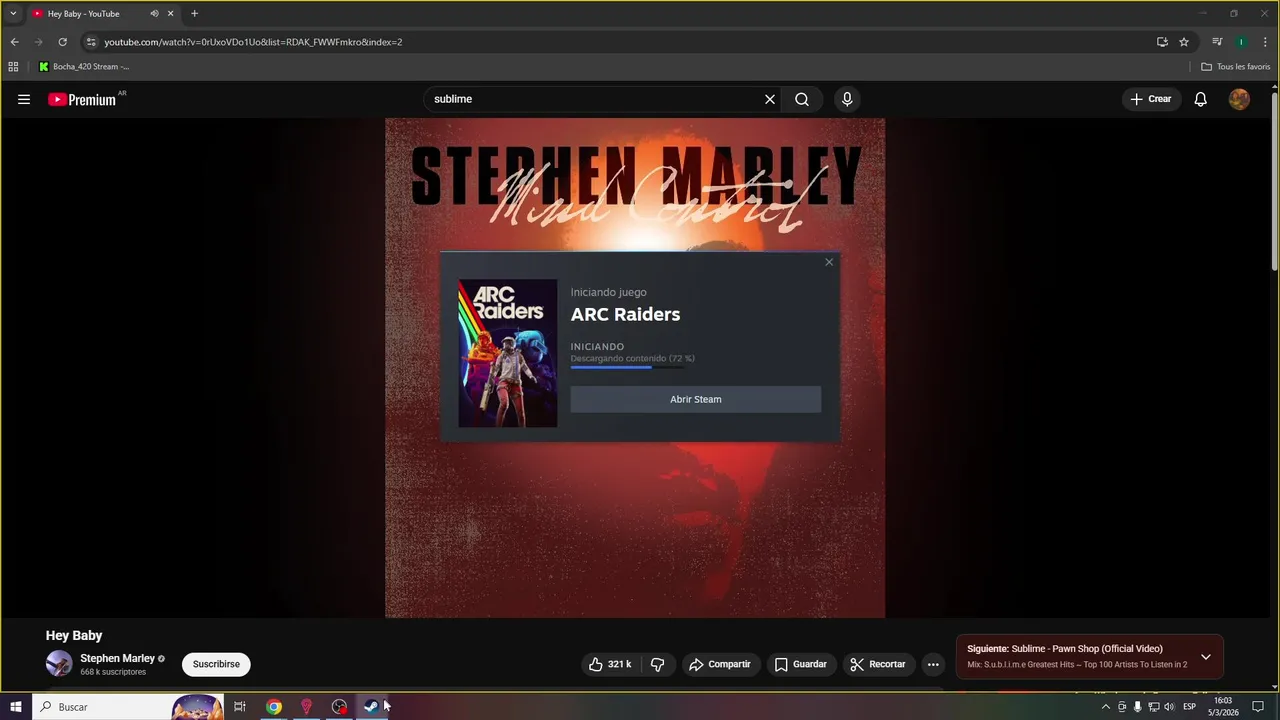Open the Tous les favoris folder
The width and height of the screenshot is (1280, 720).
[x=1236, y=67]
